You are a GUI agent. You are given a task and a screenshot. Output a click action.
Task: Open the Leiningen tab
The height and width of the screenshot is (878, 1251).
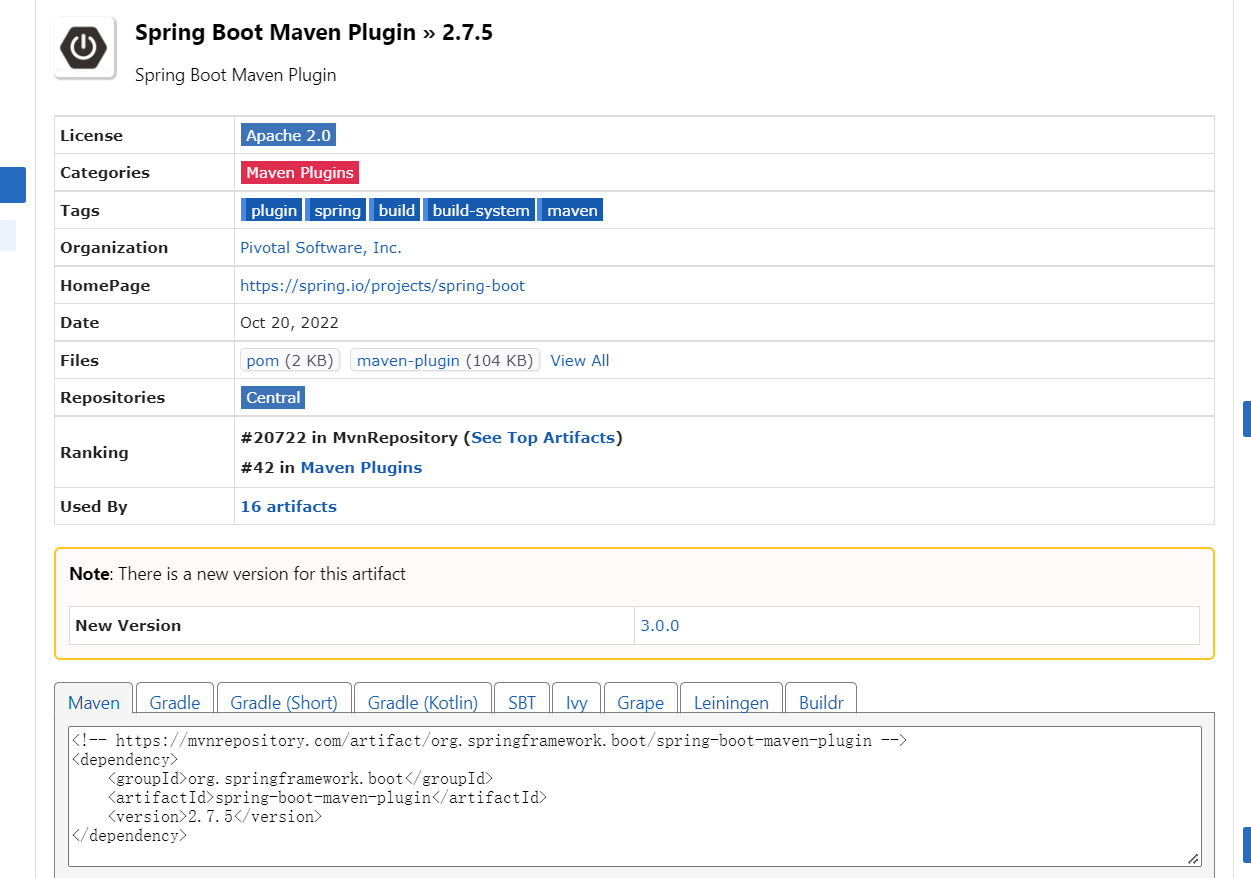pyautogui.click(x=731, y=703)
